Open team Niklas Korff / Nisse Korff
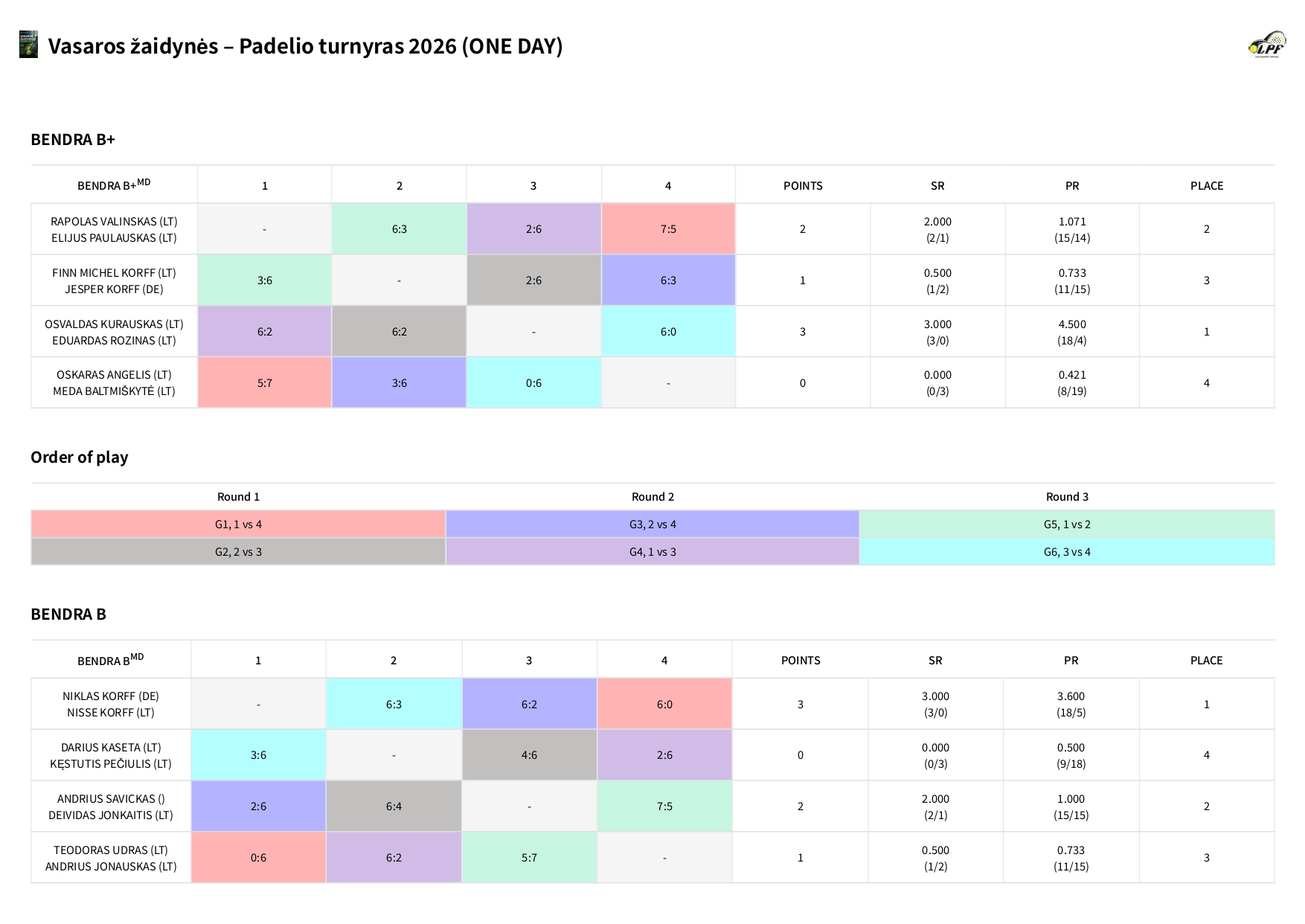 click(x=111, y=705)
